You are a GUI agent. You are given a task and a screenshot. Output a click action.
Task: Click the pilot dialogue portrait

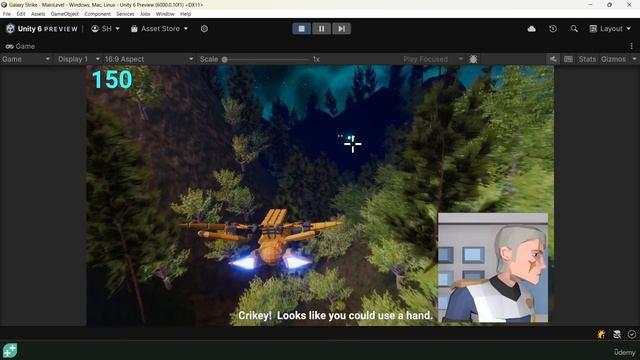pos(493,267)
